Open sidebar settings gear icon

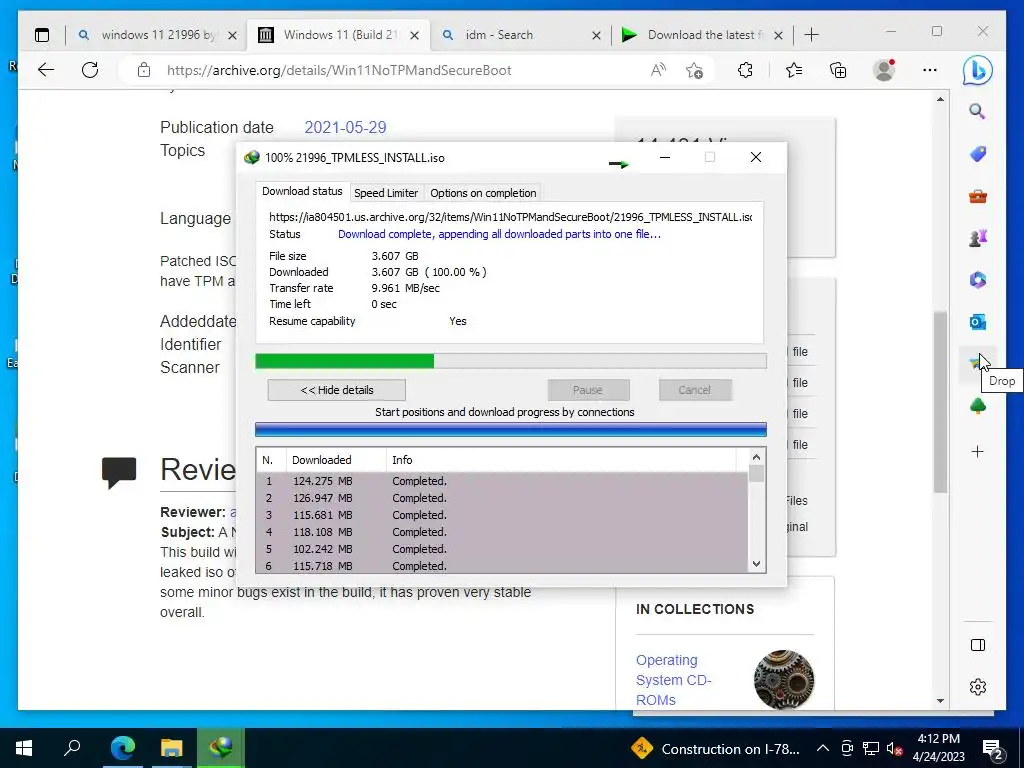pyautogui.click(x=978, y=687)
